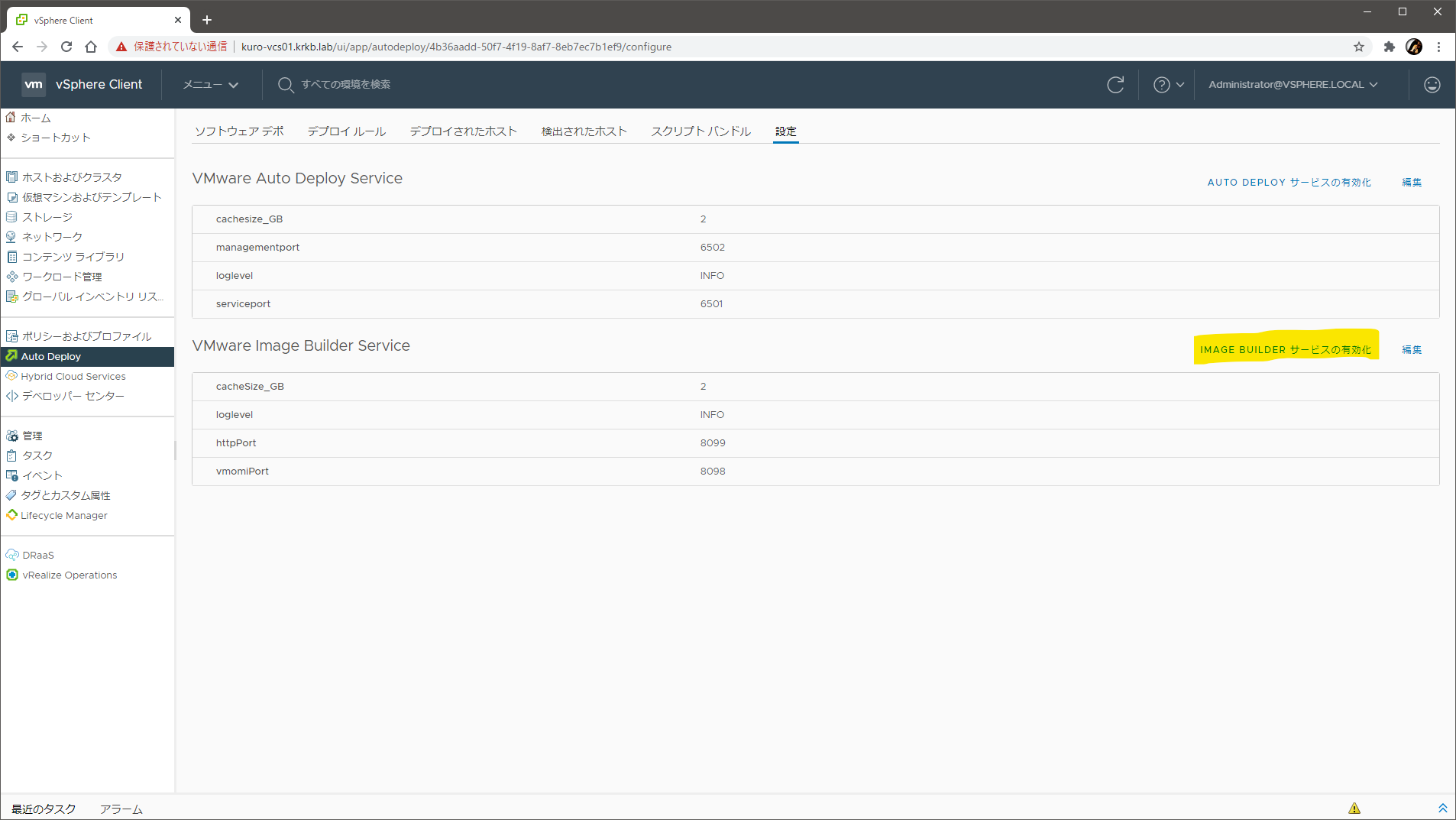Expand the Administrator@VSPHERE.LOCAL user menu

[1293, 85]
